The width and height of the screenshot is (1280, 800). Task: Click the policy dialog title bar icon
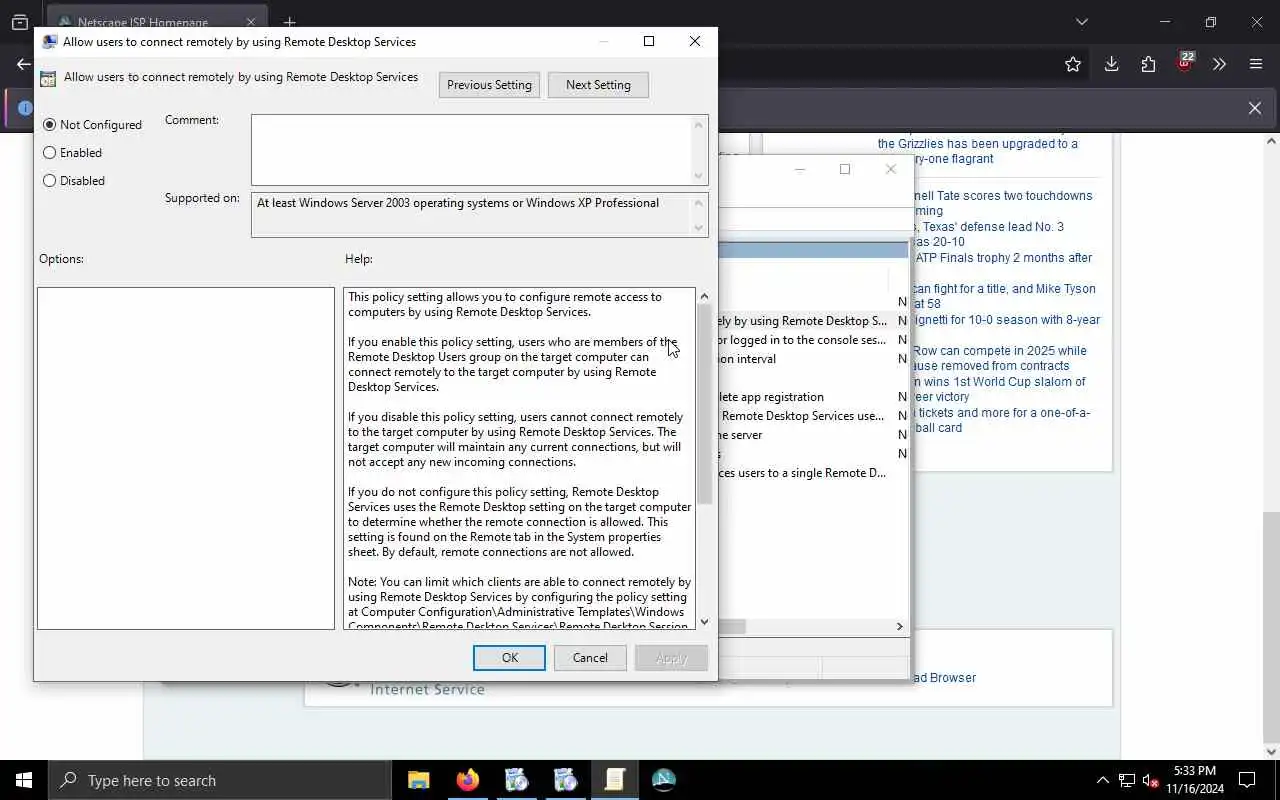click(x=49, y=42)
